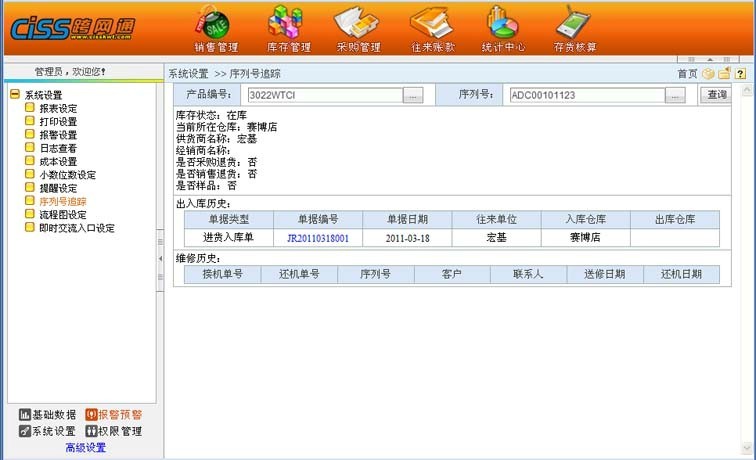756x460 pixels.
Task: Open 报警预警 alarm warning section
Action: point(113,415)
